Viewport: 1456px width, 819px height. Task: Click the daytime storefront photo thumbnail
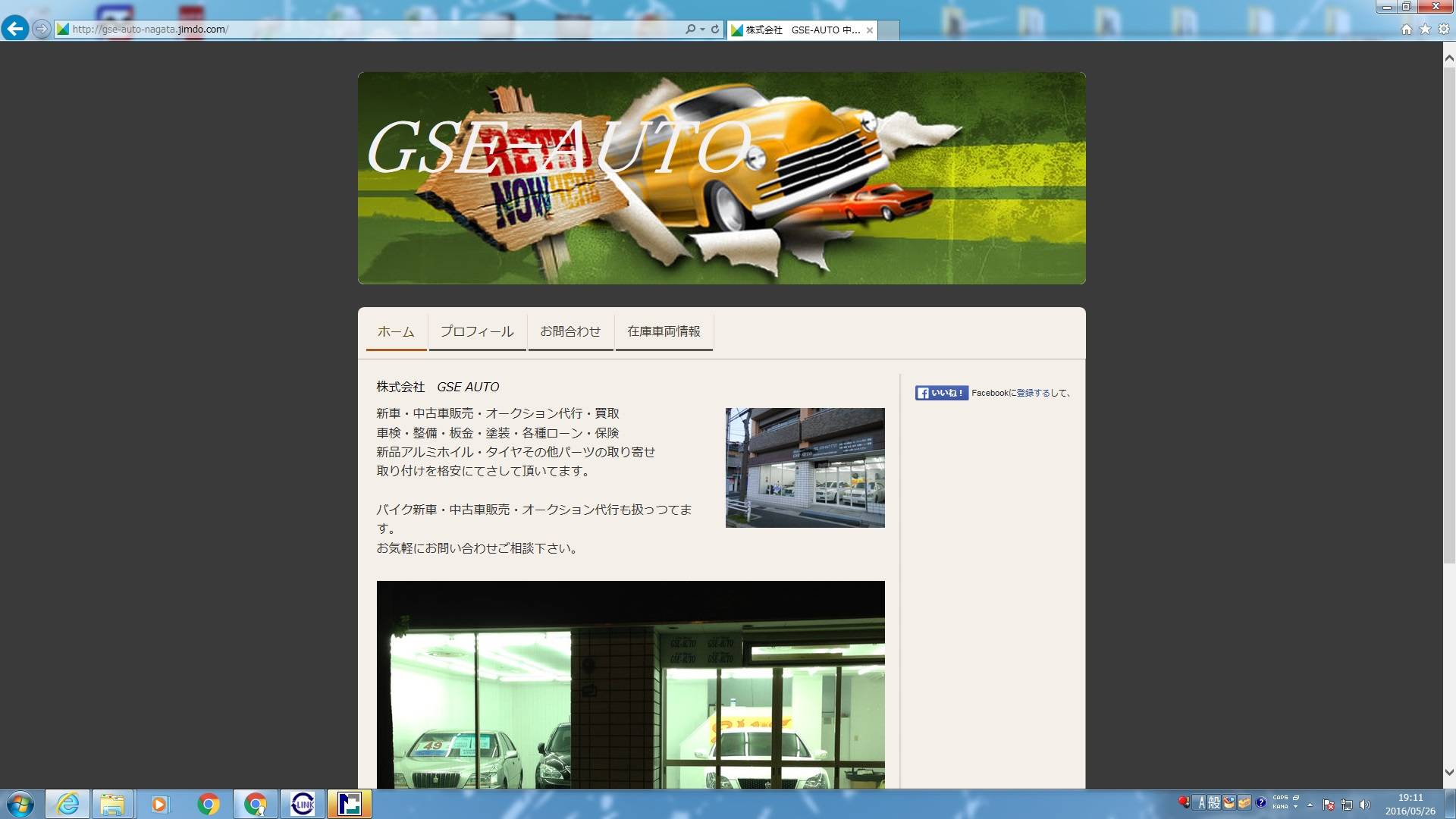click(x=805, y=468)
